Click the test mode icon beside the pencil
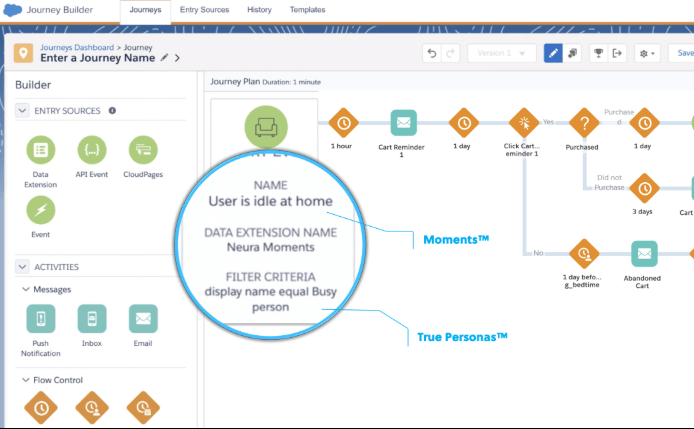Image resolution: width=694 pixels, height=429 pixels. 572,53
